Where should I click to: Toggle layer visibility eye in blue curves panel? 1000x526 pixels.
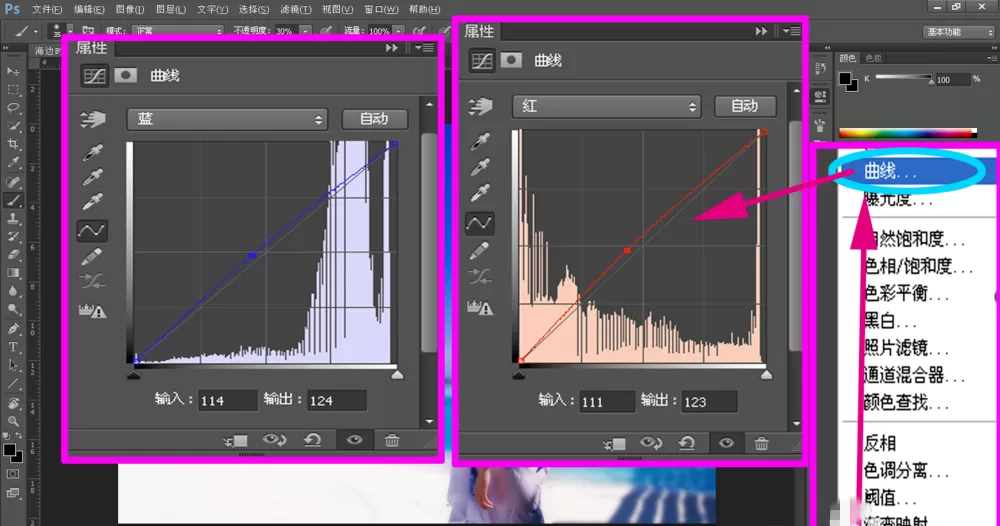pyautogui.click(x=355, y=440)
